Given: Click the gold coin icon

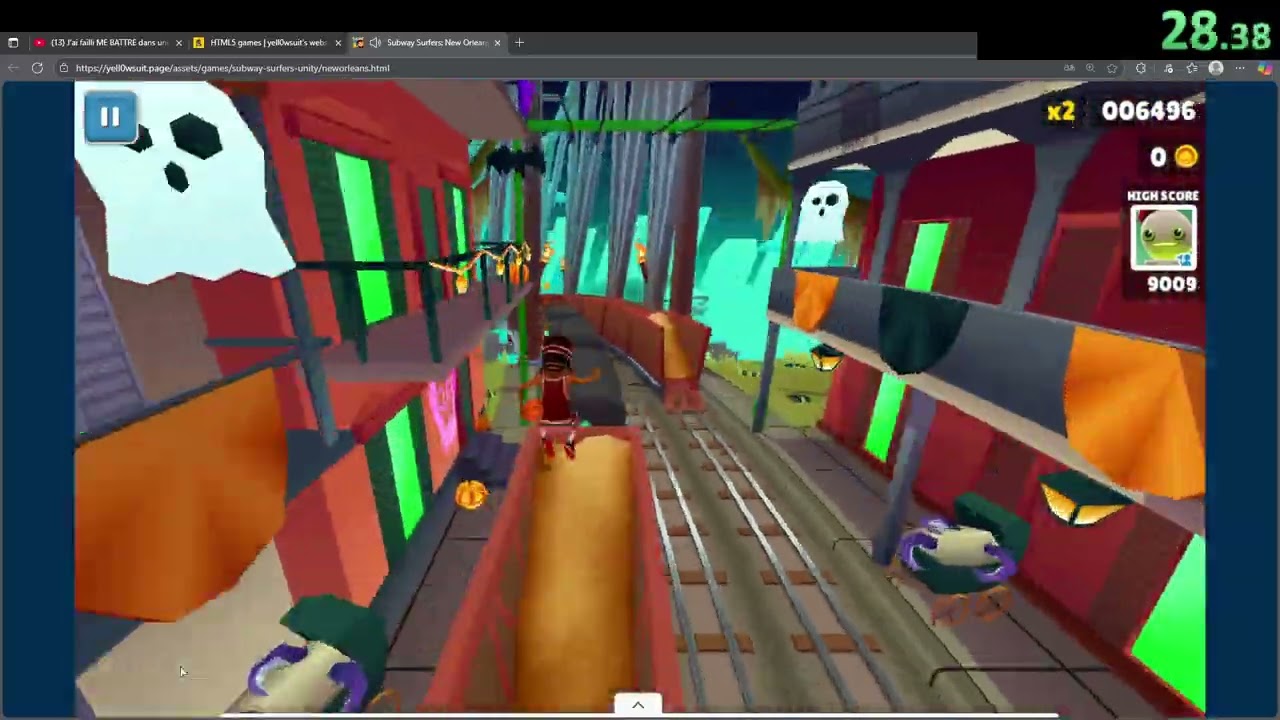Looking at the screenshot, I should click(1186, 156).
